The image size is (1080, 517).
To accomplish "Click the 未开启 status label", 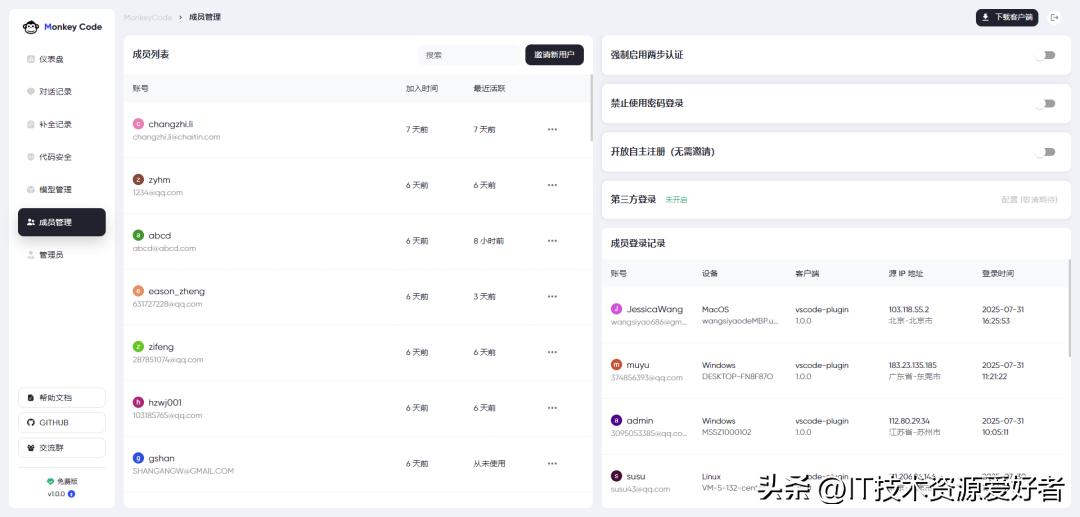I will pos(676,200).
